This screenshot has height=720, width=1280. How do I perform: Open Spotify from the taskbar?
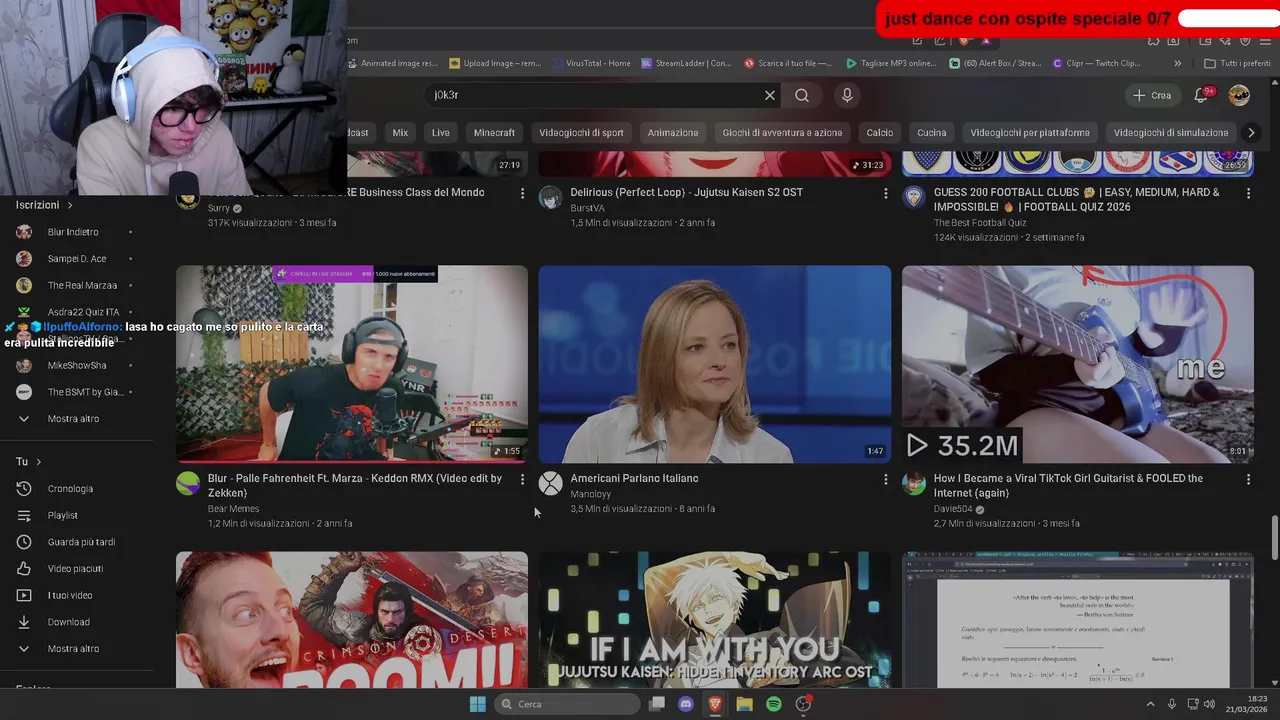pyautogui.click(x=773, y=704)
